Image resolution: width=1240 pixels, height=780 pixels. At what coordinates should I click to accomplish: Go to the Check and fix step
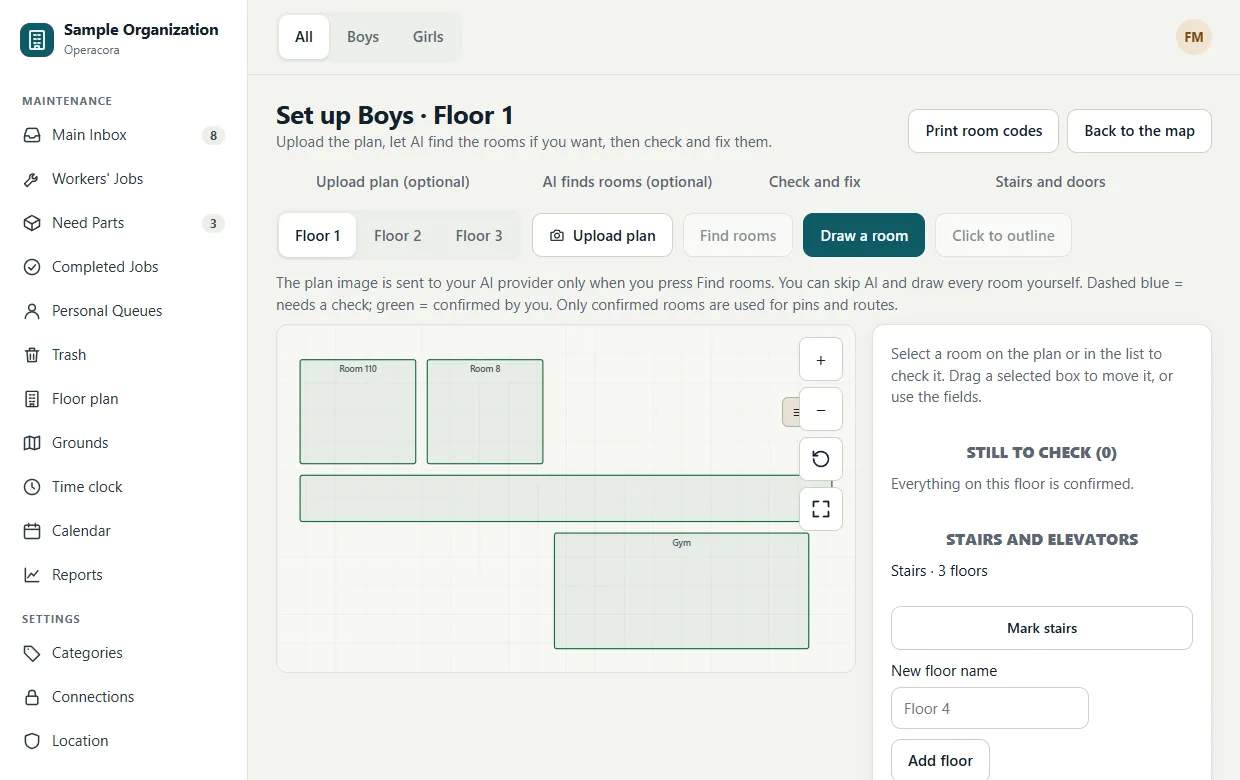tap(814, 182)
